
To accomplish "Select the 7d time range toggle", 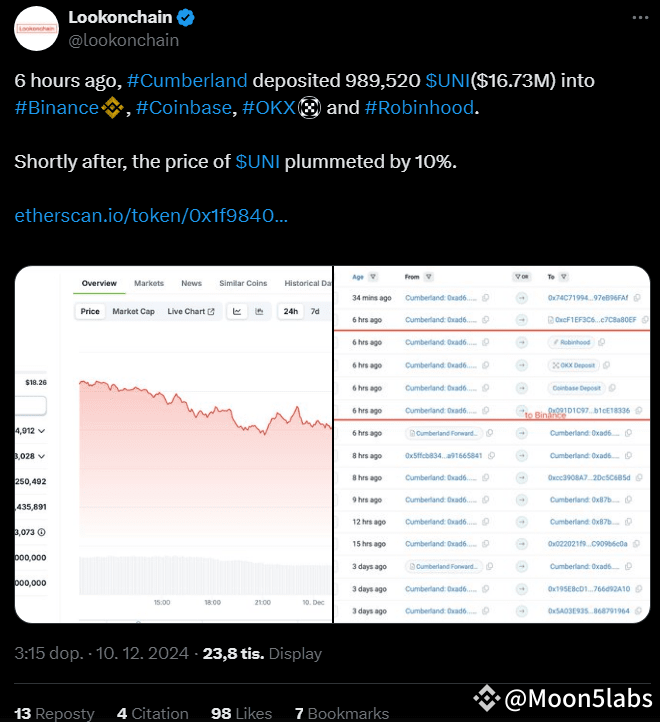I will click(315, 311).
